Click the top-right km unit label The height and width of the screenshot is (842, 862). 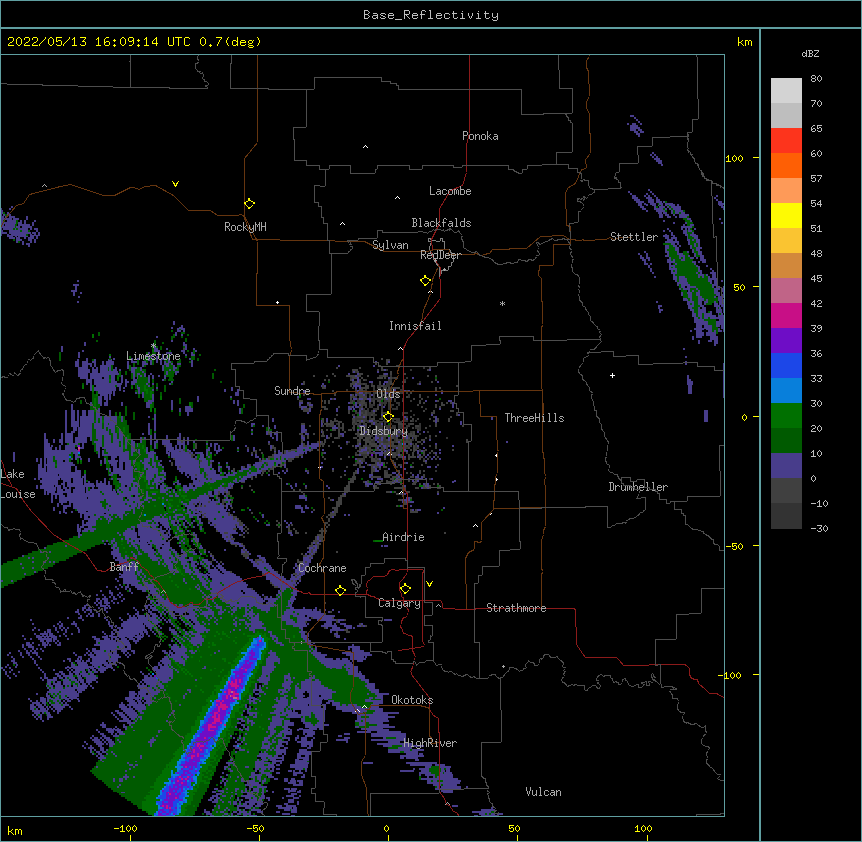click(744, 42)
